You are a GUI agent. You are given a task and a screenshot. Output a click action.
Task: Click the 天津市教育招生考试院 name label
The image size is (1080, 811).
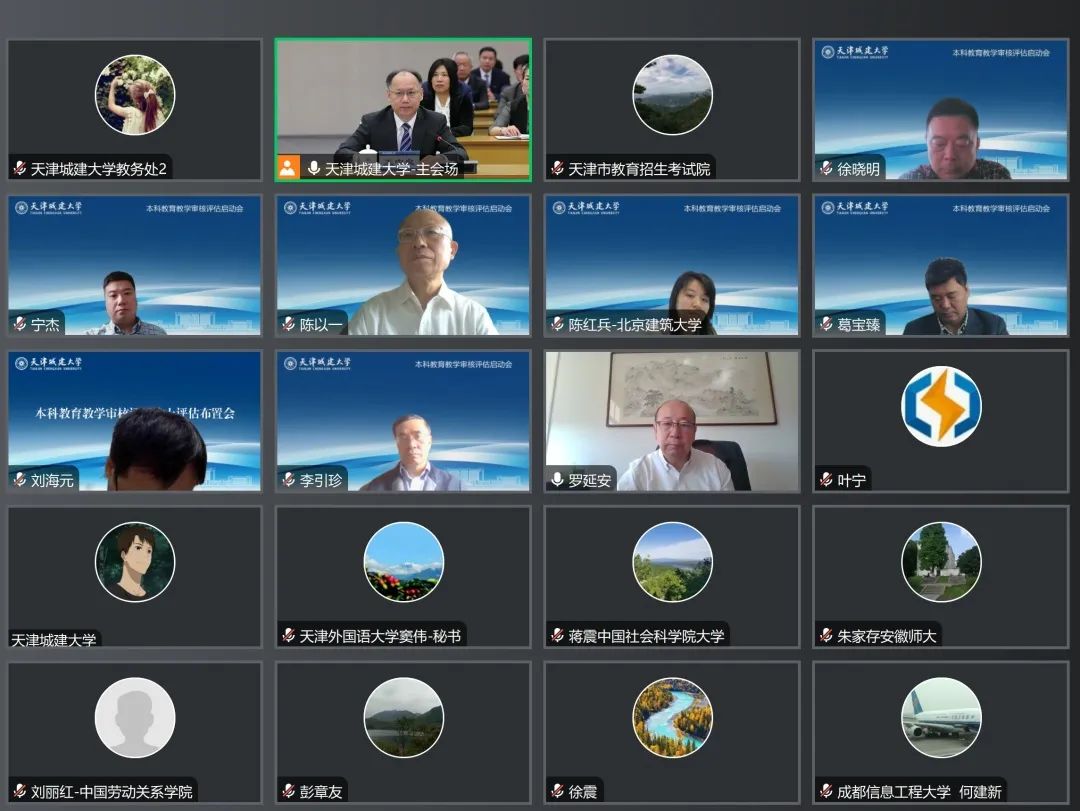(x=639, y=169)
